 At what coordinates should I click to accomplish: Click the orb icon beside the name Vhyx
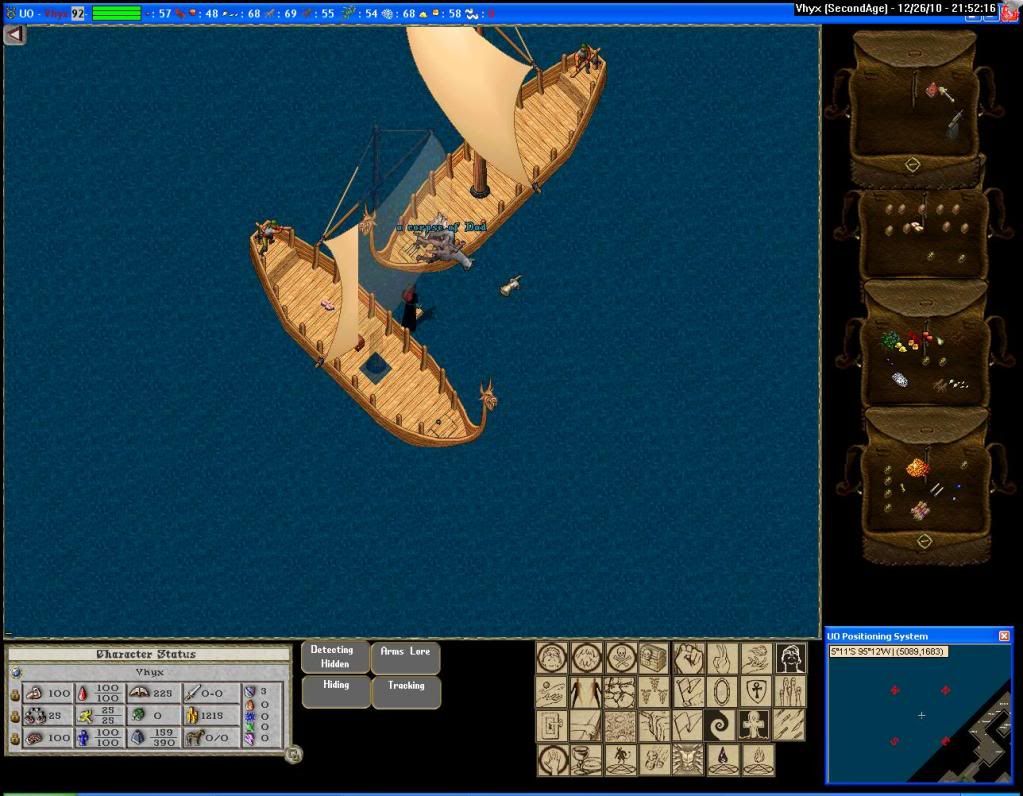tap(16, 673)
